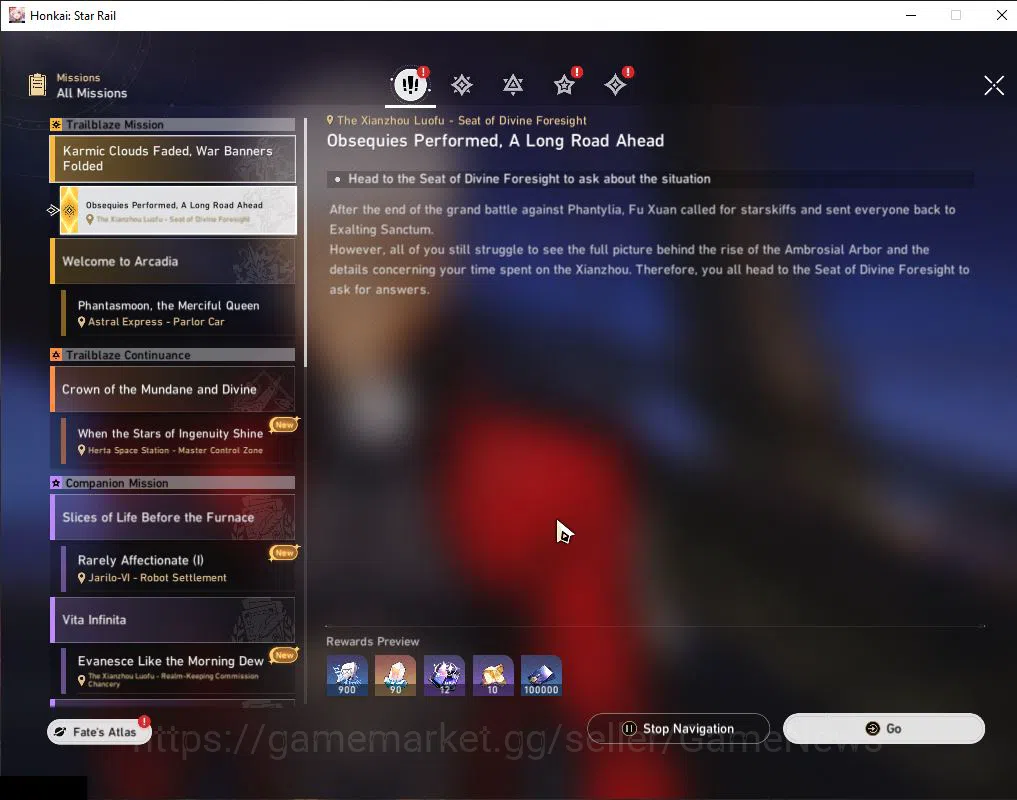
Task: Click the Missions clipboard icon
Action: pyautogui.click(x=38, y=85)
